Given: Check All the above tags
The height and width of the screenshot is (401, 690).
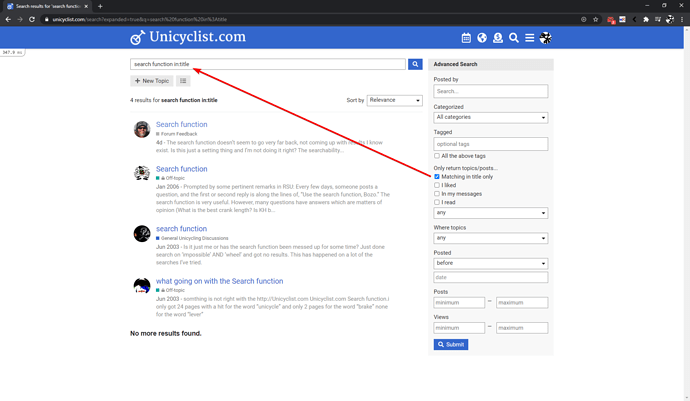Looking at the screenshot, I should coord(437,156).
